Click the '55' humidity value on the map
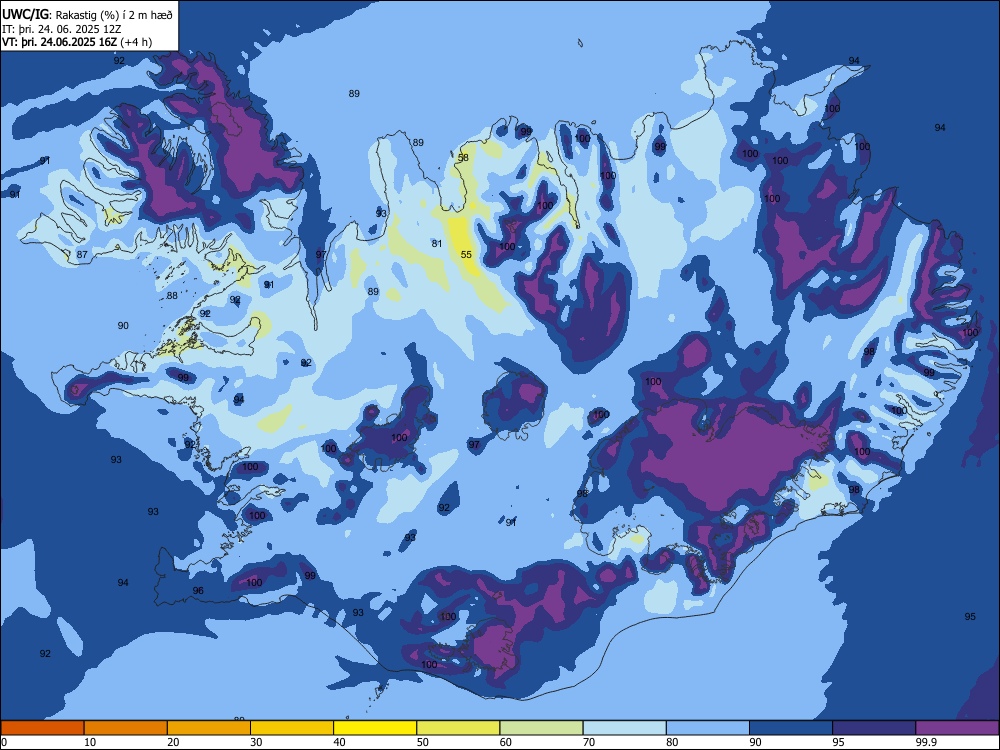The height and width of the screenshot is (750, 1000). coord(466,254)
